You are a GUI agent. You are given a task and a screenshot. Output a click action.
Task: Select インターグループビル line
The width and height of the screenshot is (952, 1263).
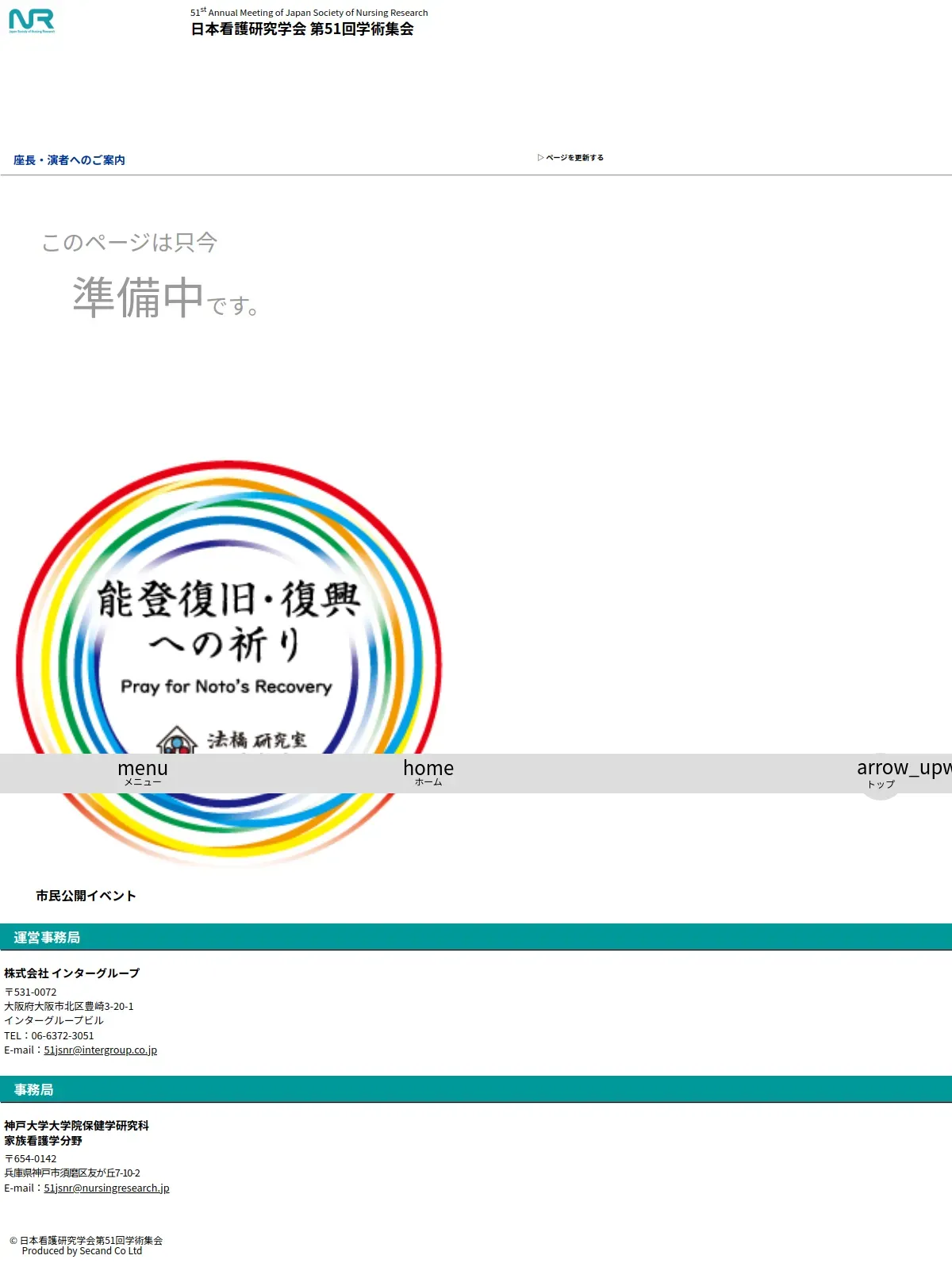(x=54, y=1021)
